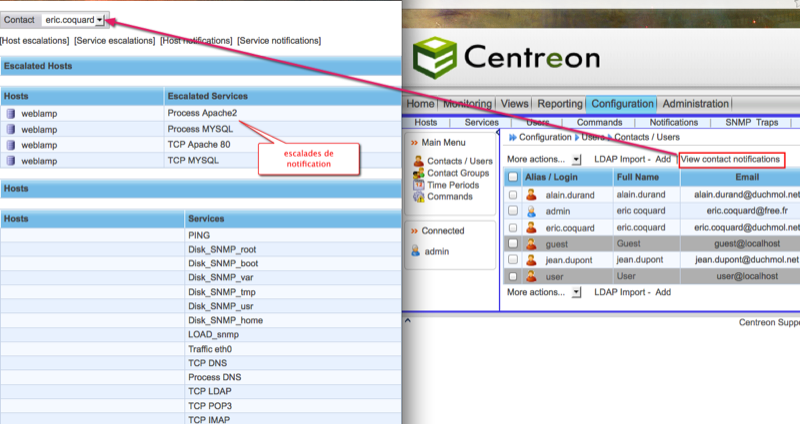Screen dimensions: 800x424
Task: Click View contact notifications link
Action: [730, 159]
